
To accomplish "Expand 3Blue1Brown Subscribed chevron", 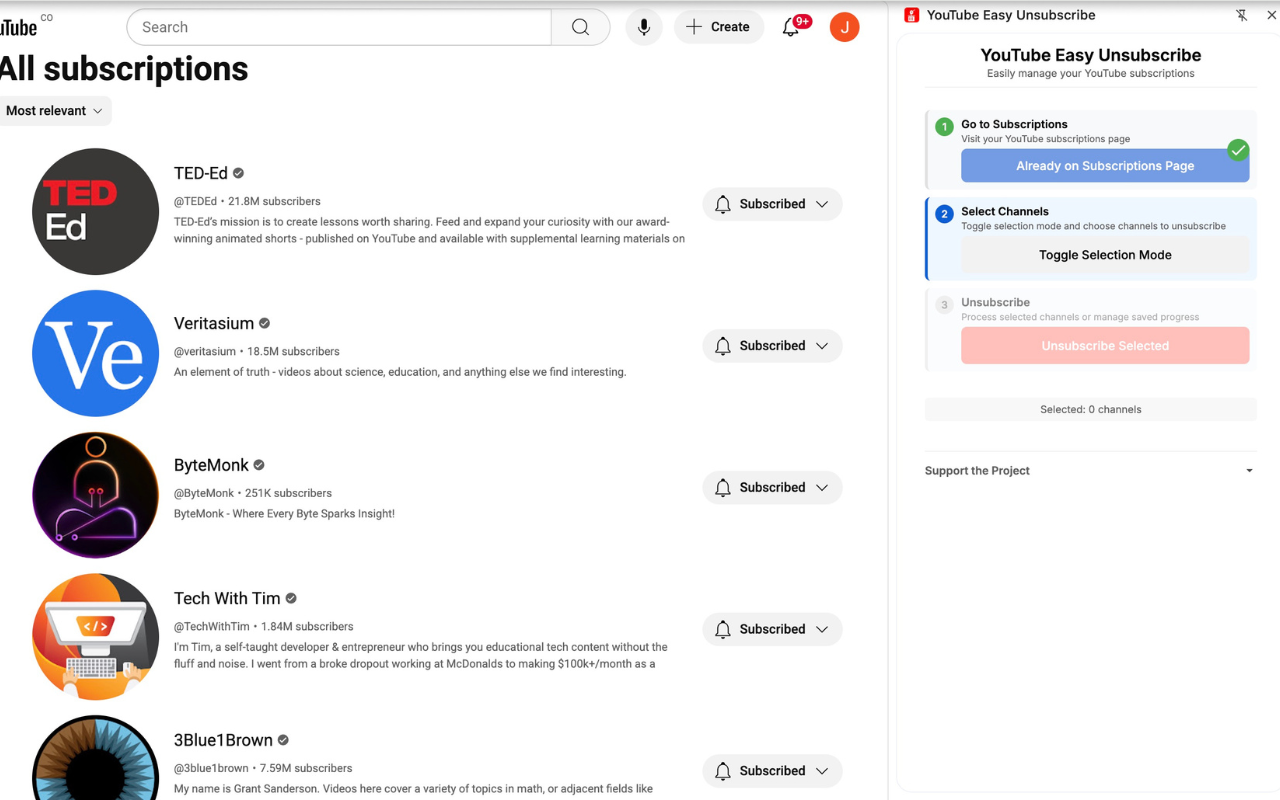I will pos(822,771).
